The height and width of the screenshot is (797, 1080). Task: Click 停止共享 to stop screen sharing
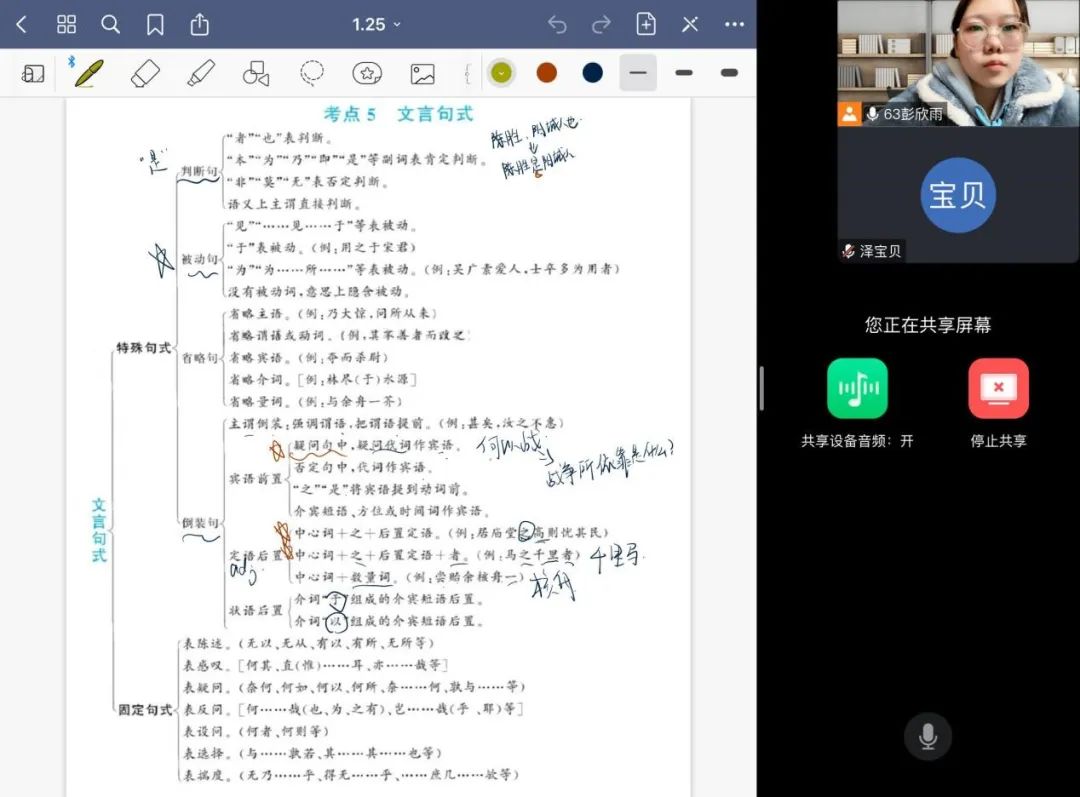click(x=998, y=388)
